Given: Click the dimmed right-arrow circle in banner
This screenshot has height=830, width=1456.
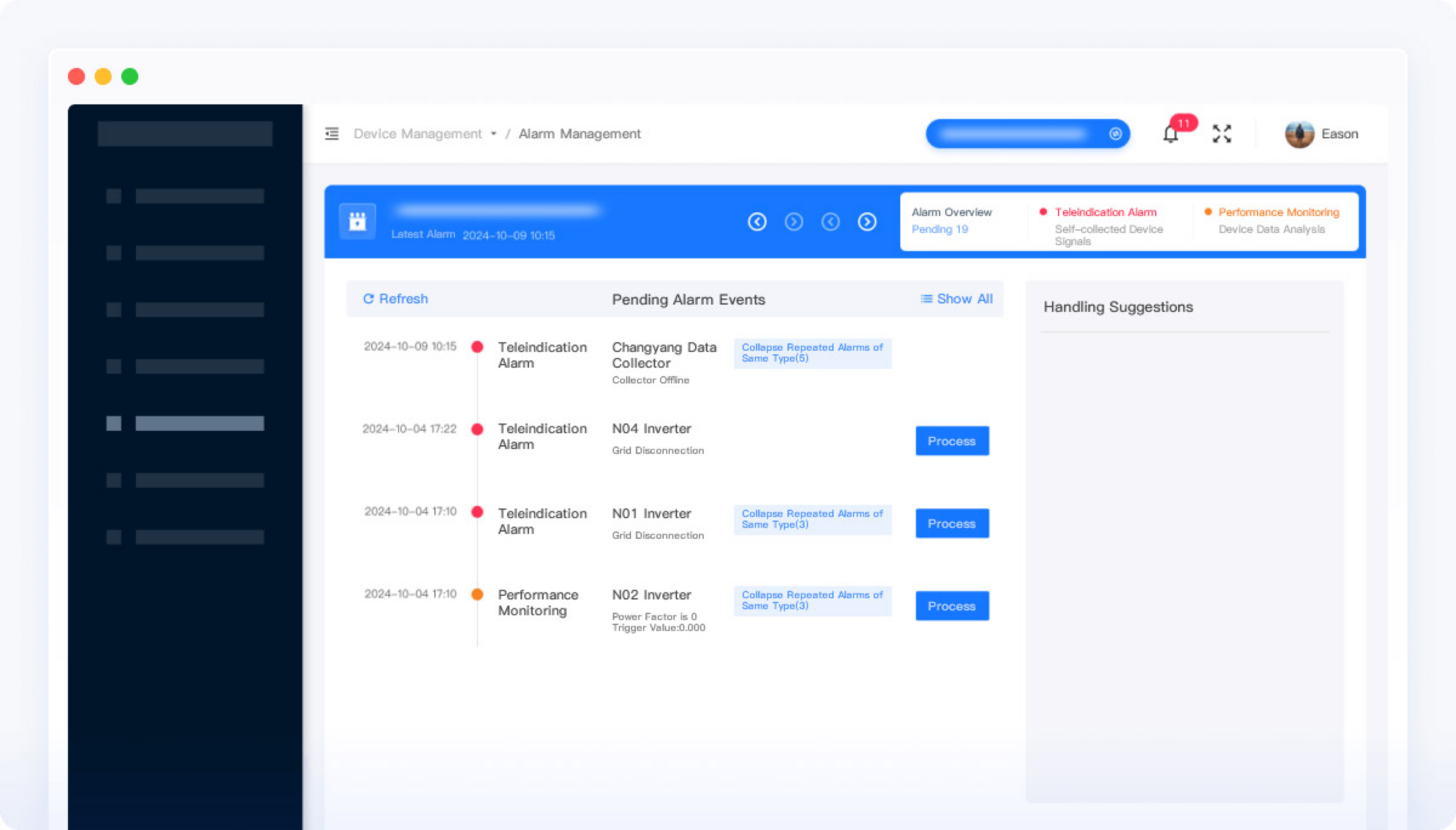Looking at the screenshot, I should (794, 222).
